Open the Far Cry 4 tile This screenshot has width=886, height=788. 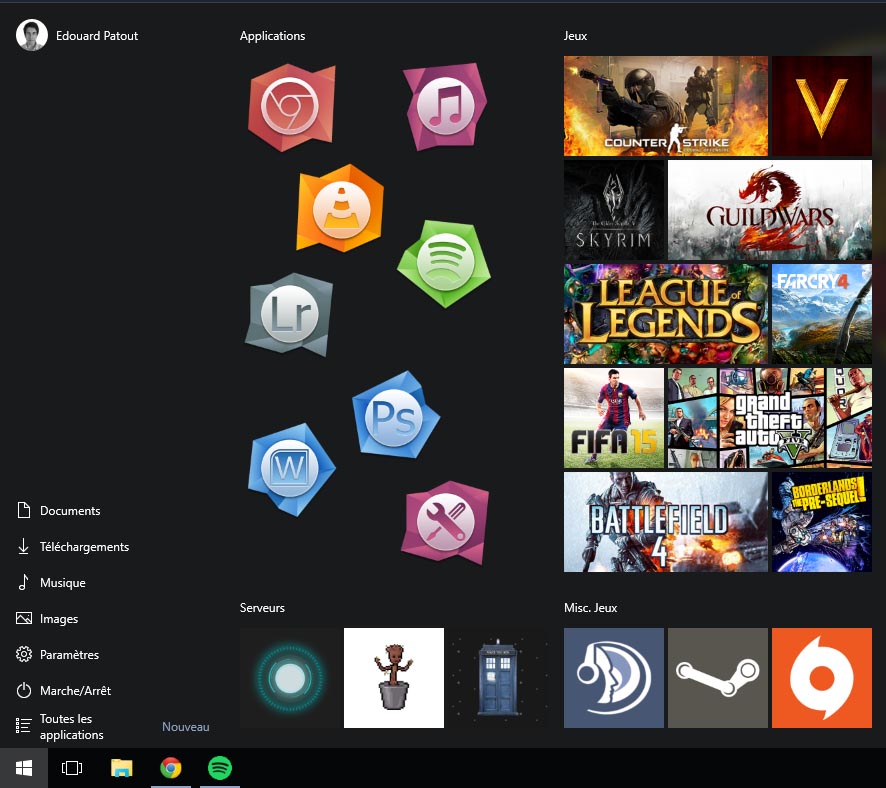coord(822,314)
